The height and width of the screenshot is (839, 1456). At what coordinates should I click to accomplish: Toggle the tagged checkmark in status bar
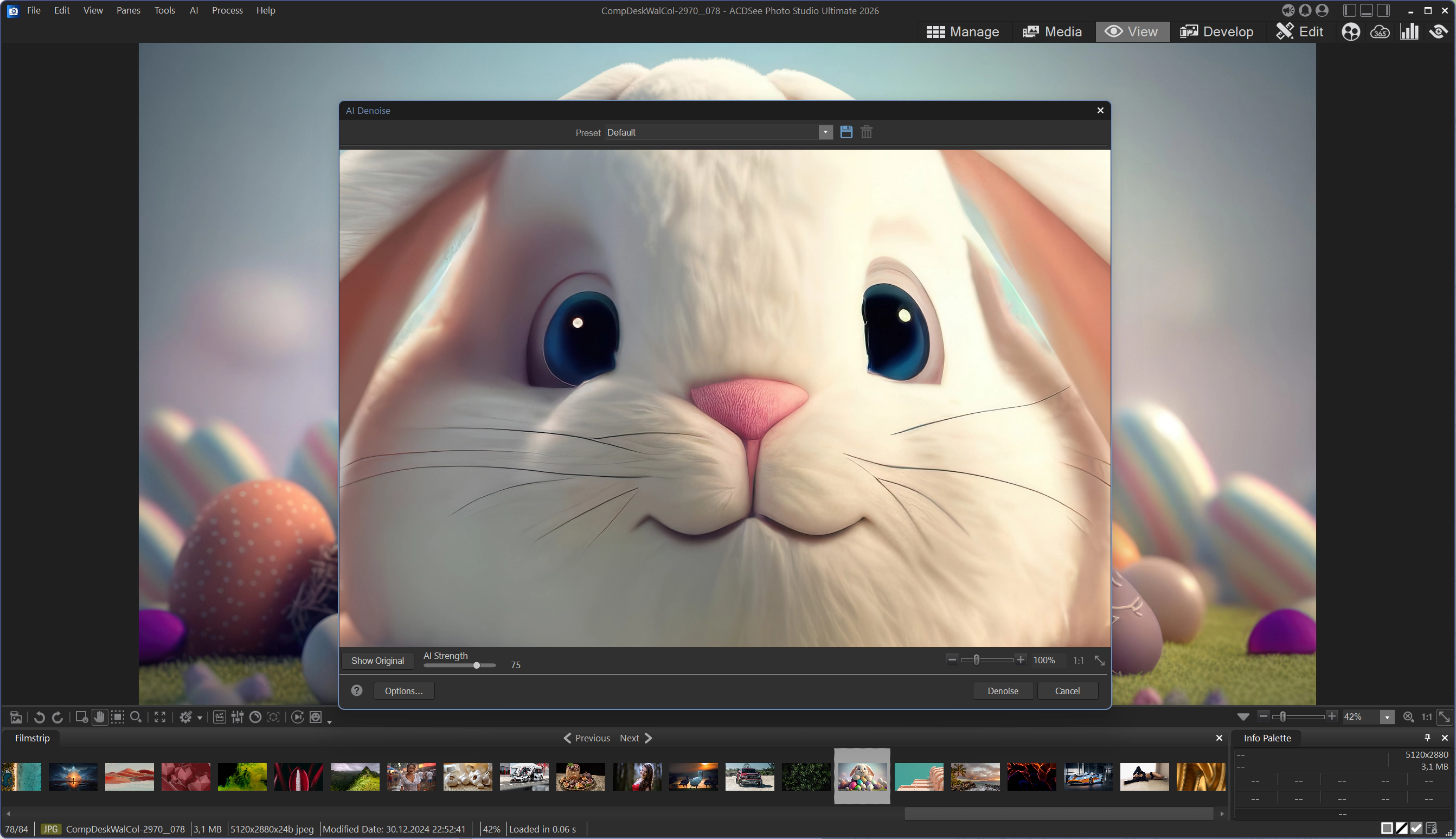click(1416, 829)
